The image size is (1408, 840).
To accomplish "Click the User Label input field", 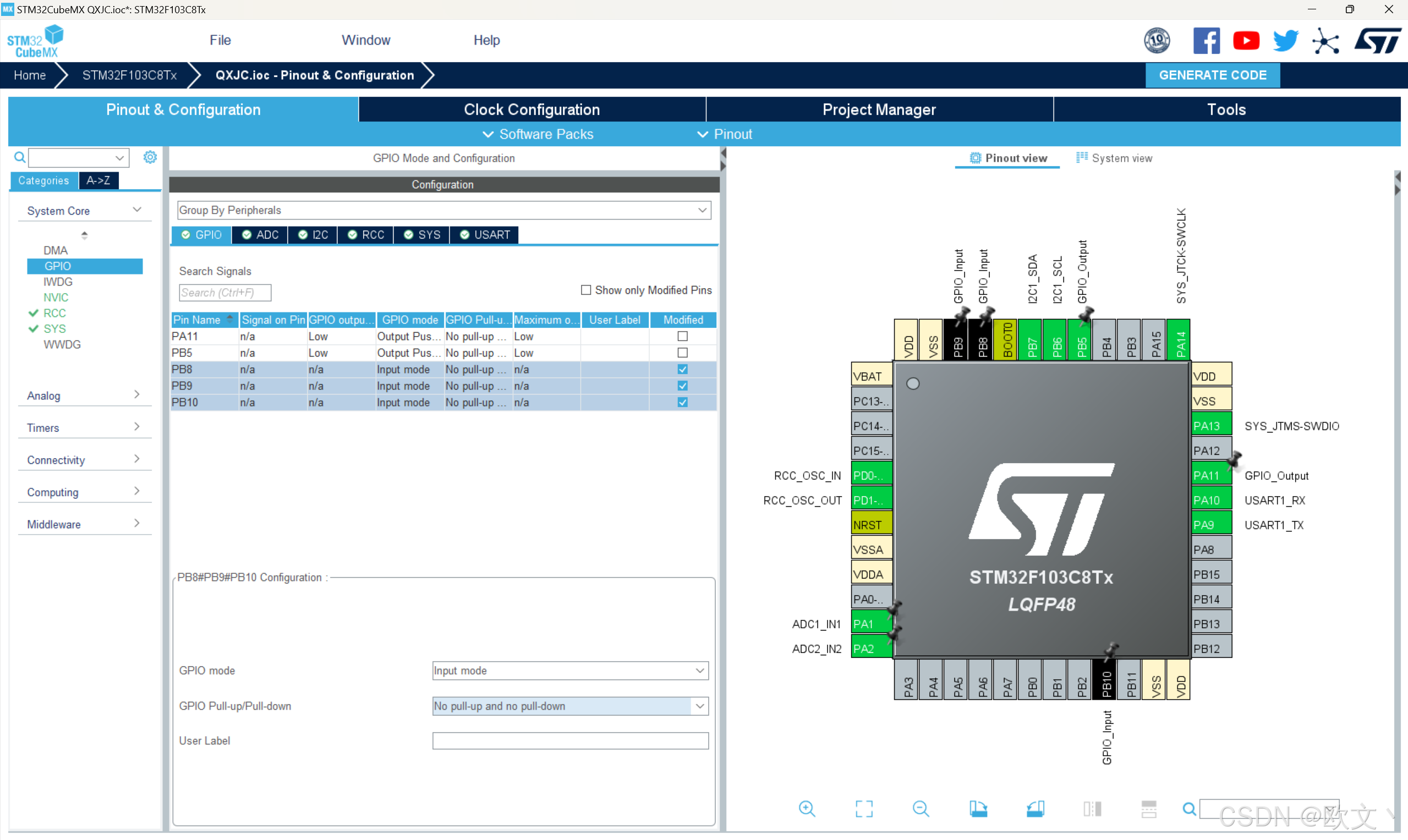I will tap(569, 740).
